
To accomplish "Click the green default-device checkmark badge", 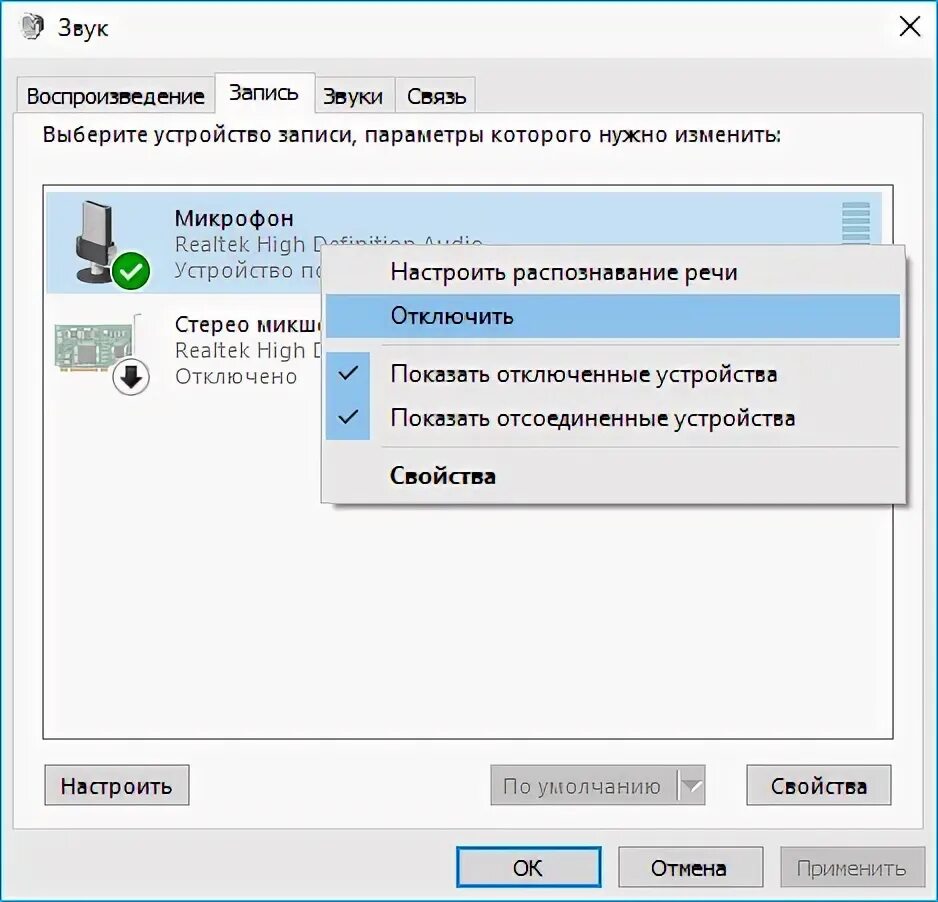I will point(131,272).
